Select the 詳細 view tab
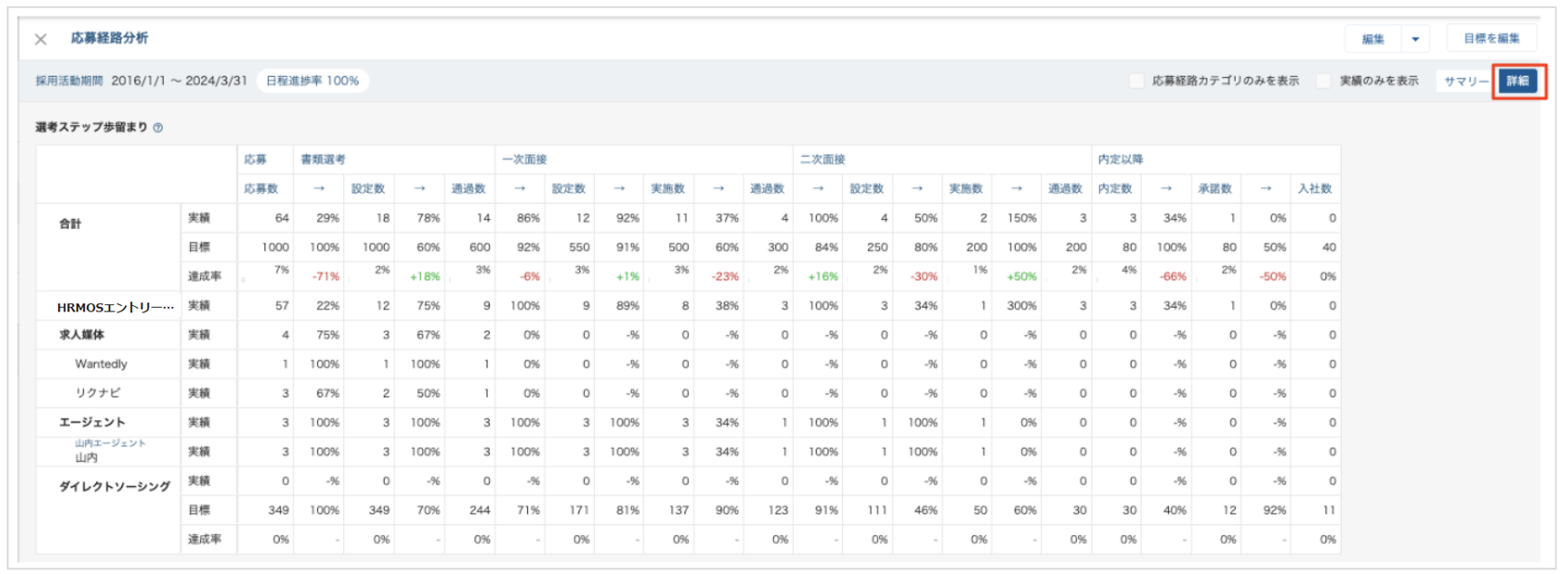This screenshot has height=574, width=1568. coord(1517,81)
